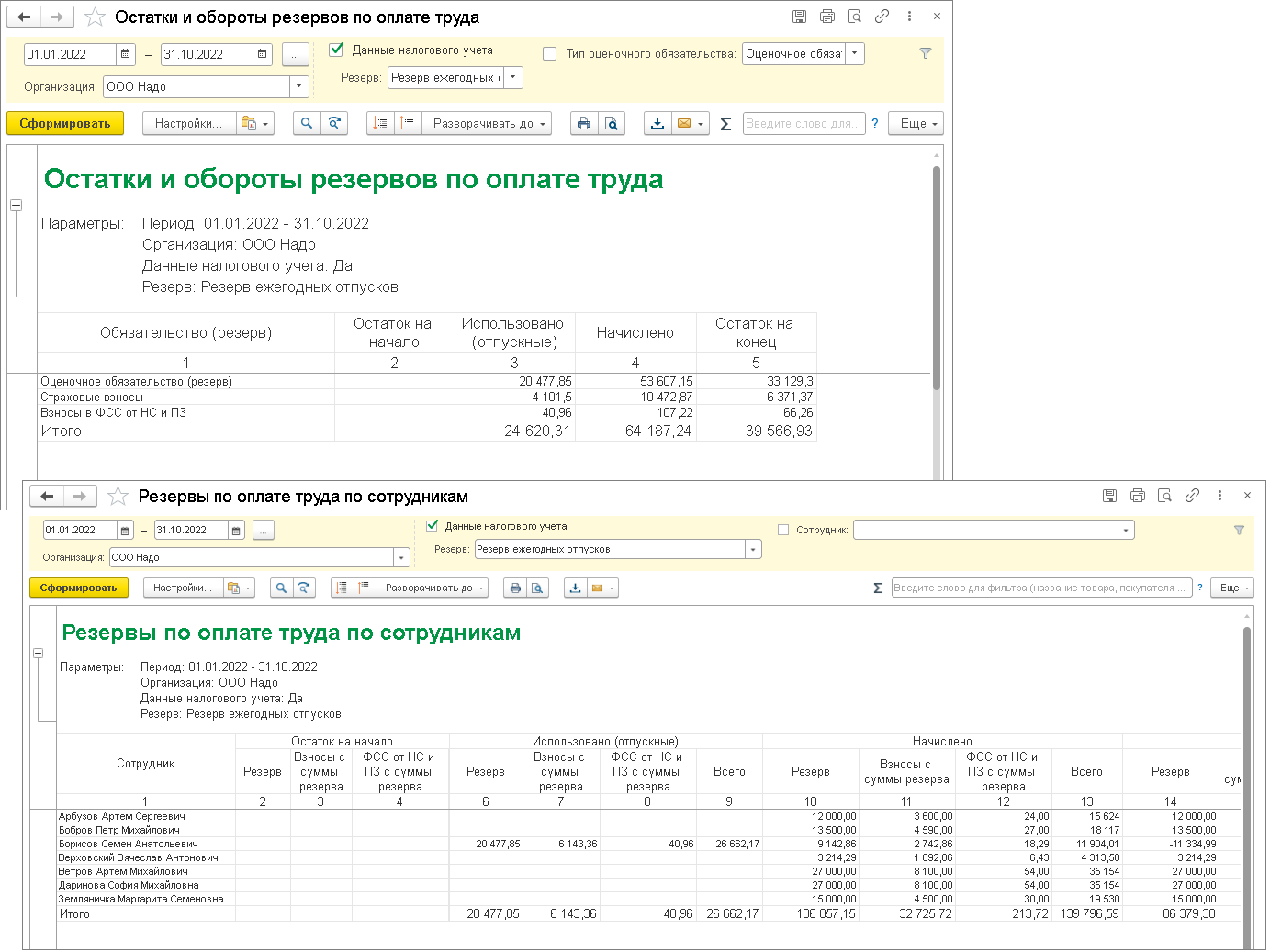Open preview icon in upper report window header
The height and width of the screenshot is (952, 1270).
click(x=855, y=17)
